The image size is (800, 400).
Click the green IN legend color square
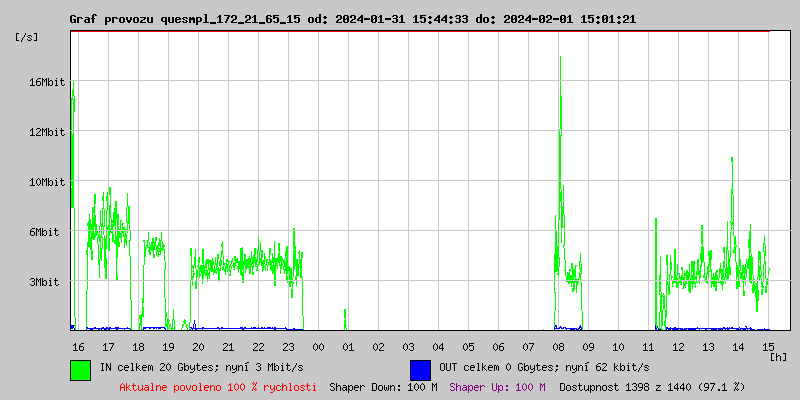(x=80, y=369)
